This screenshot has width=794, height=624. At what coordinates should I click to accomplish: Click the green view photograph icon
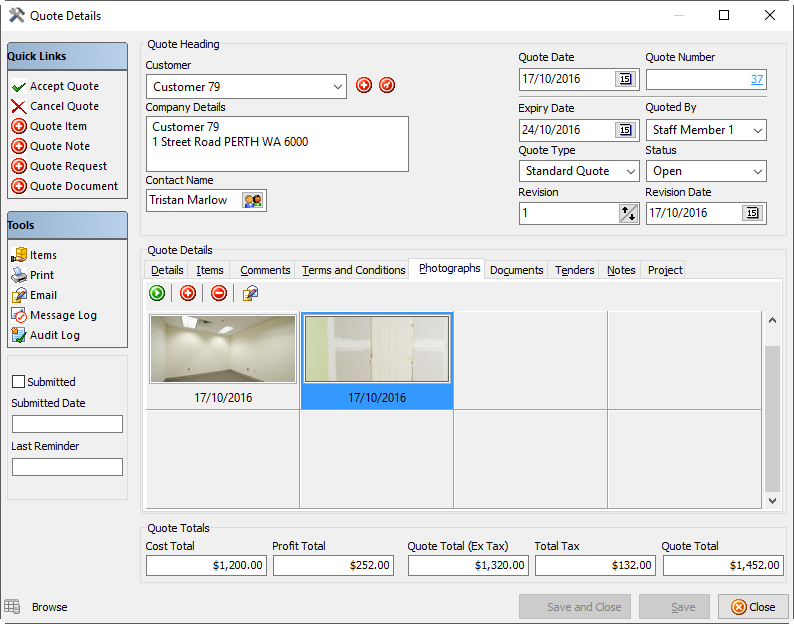point(157,293)
